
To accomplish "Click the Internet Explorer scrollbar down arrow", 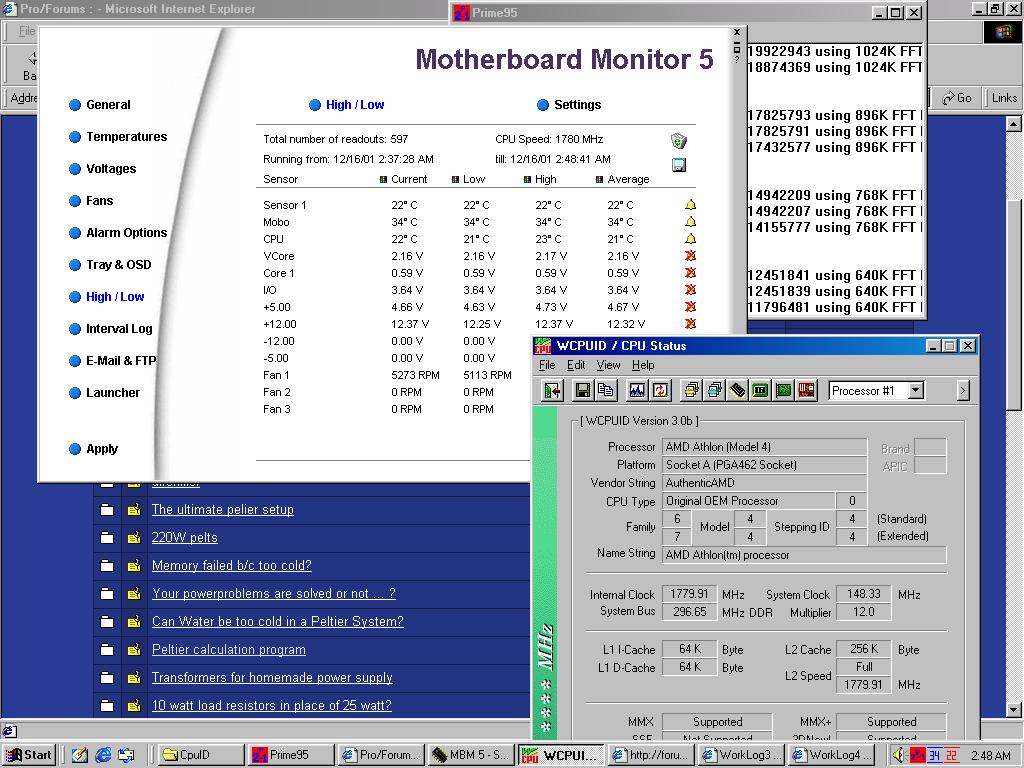I will click(x=1014, y=710).
